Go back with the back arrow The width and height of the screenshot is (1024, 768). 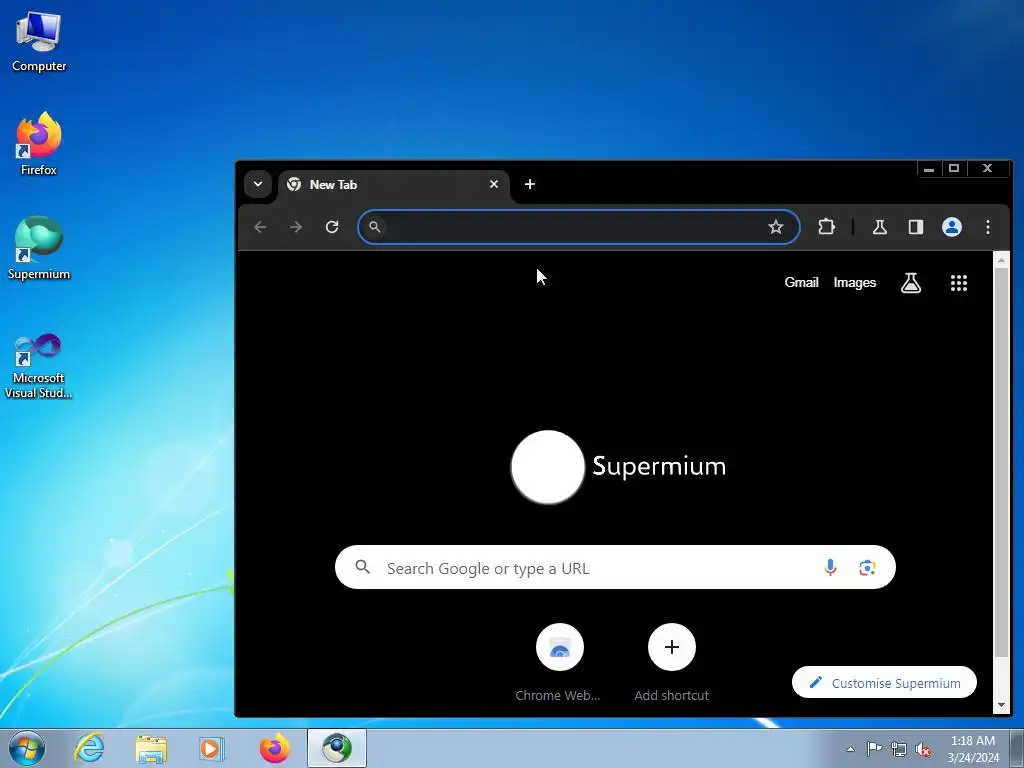coord(260,227)
